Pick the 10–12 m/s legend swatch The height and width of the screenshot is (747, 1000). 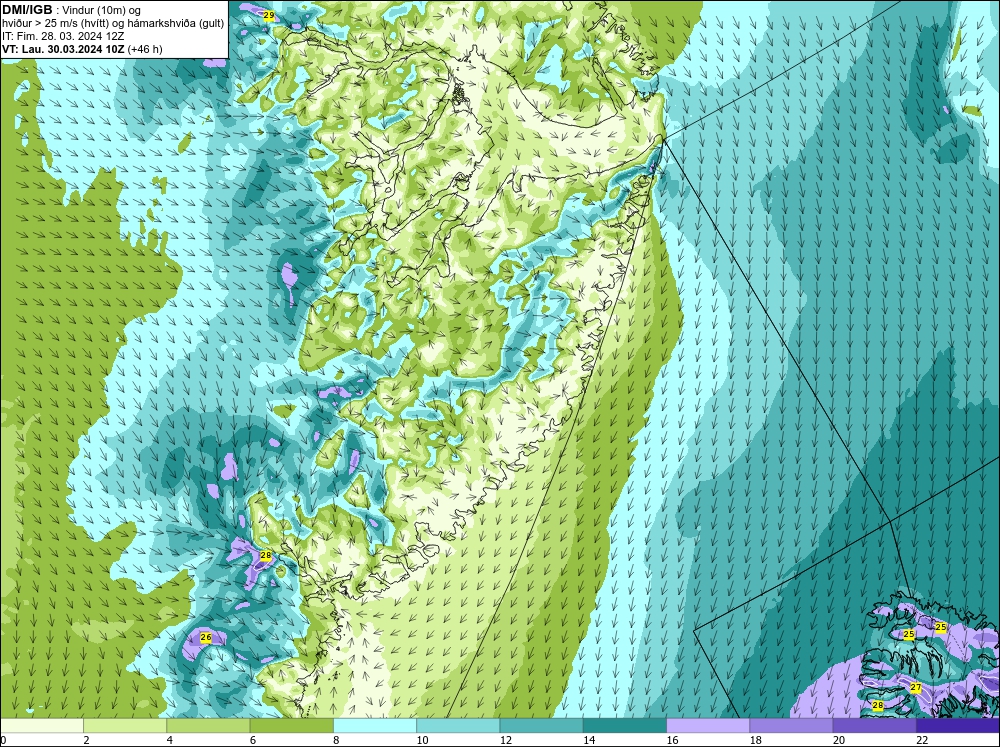[458, 725]
